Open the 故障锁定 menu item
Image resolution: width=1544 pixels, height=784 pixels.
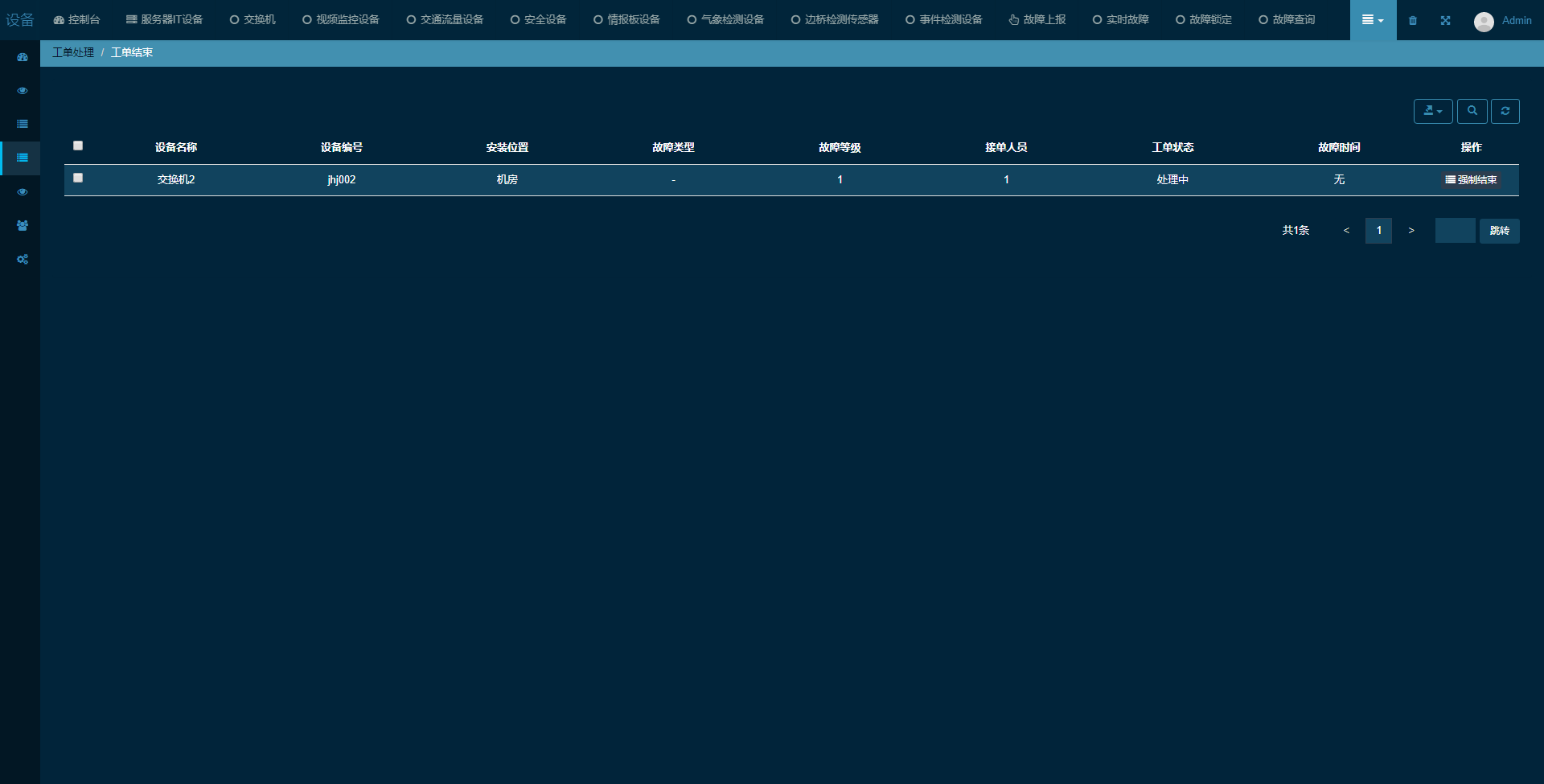pyautogui.click(x=1204, y=19)
